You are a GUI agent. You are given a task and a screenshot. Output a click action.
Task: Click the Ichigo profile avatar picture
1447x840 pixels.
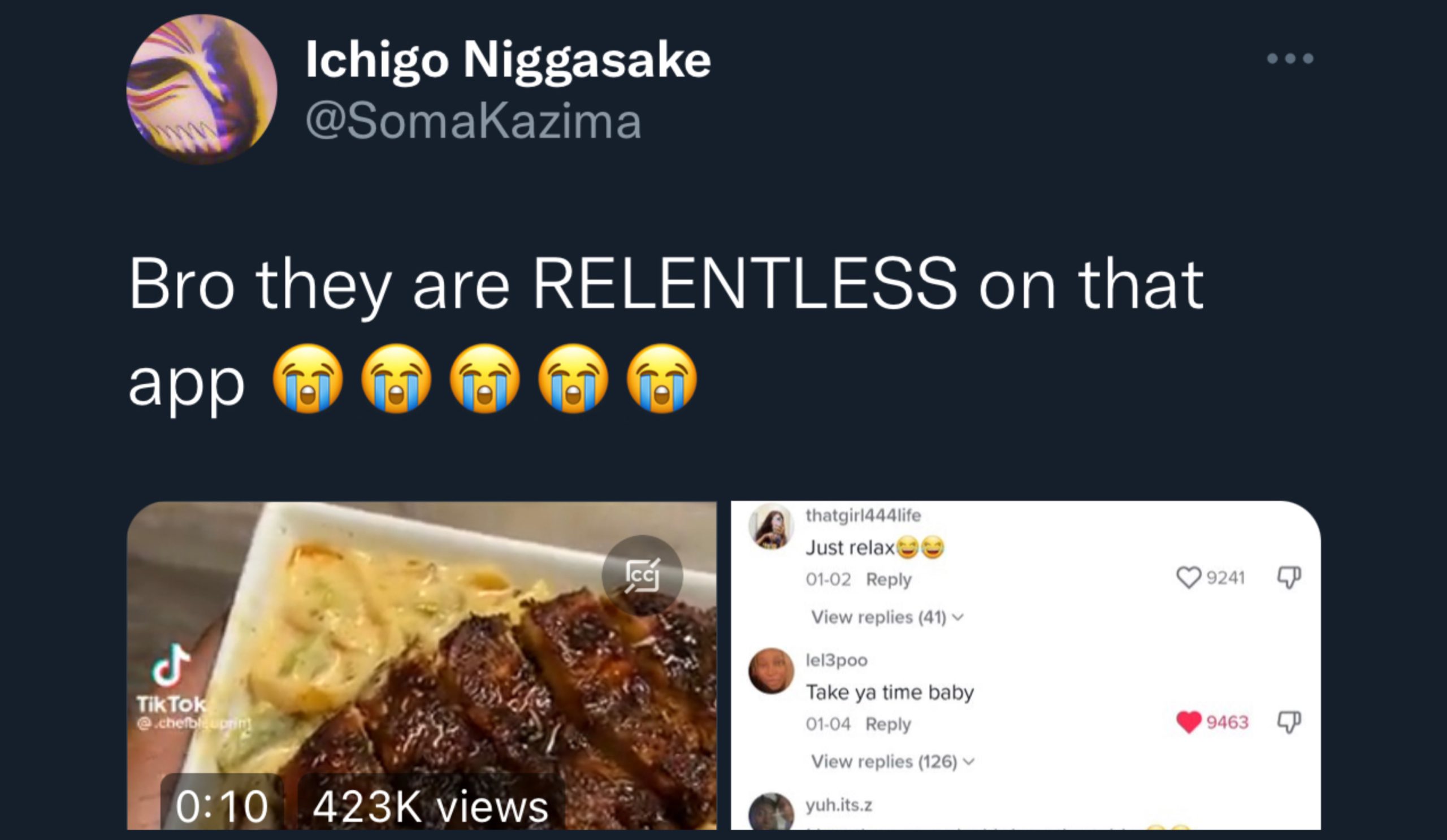[202, 89]
